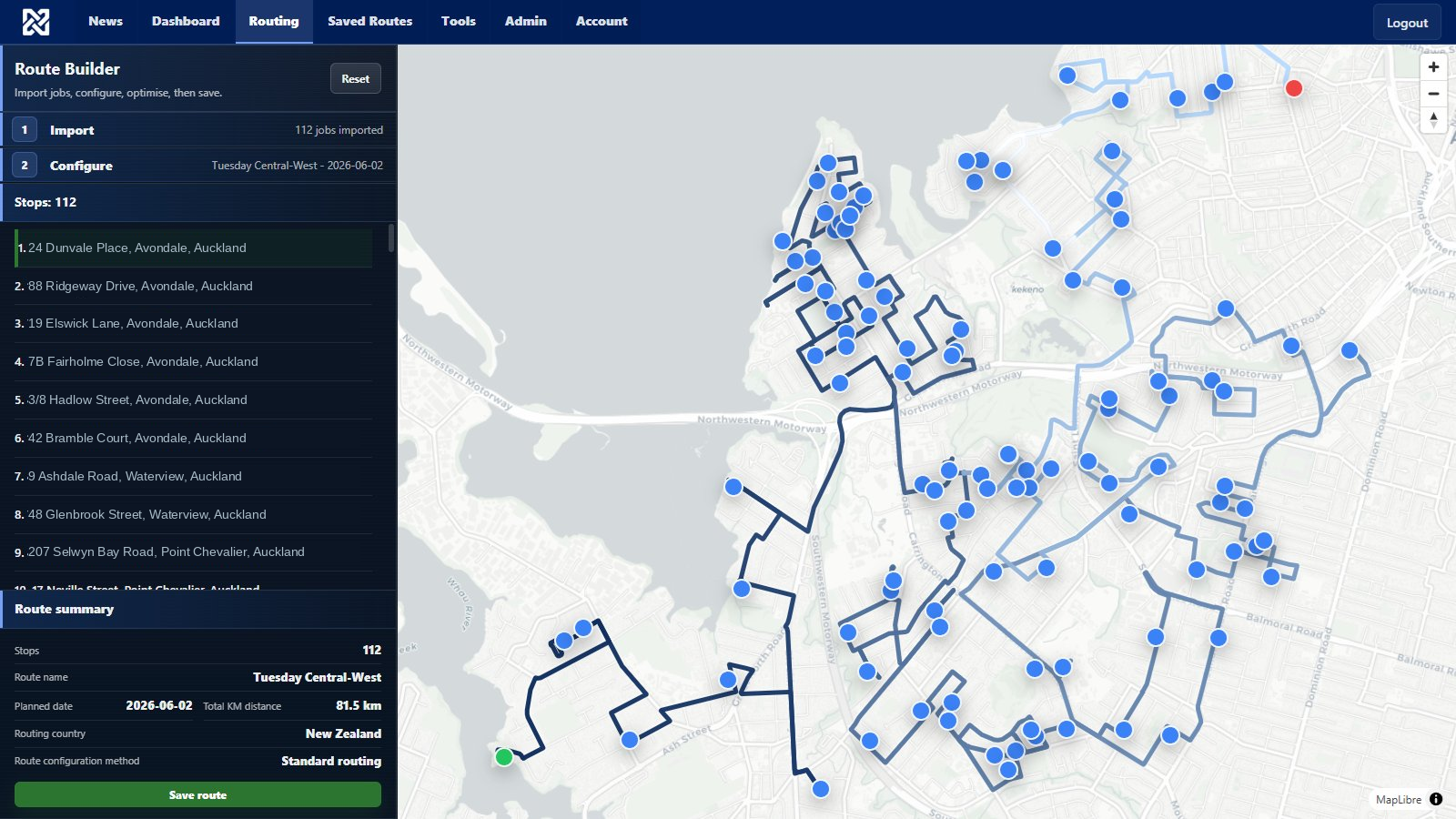
Task: Open the Tools menu
Action: pyautogui.click(x=459, y=21)
